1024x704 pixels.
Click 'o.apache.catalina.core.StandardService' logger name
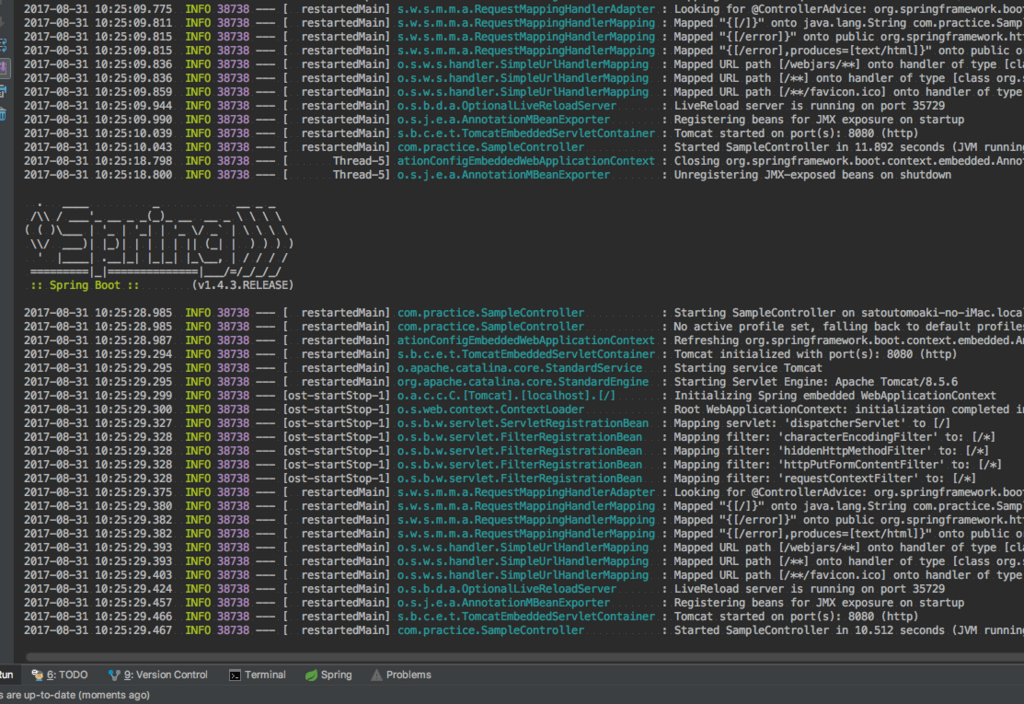coord(520,368)
